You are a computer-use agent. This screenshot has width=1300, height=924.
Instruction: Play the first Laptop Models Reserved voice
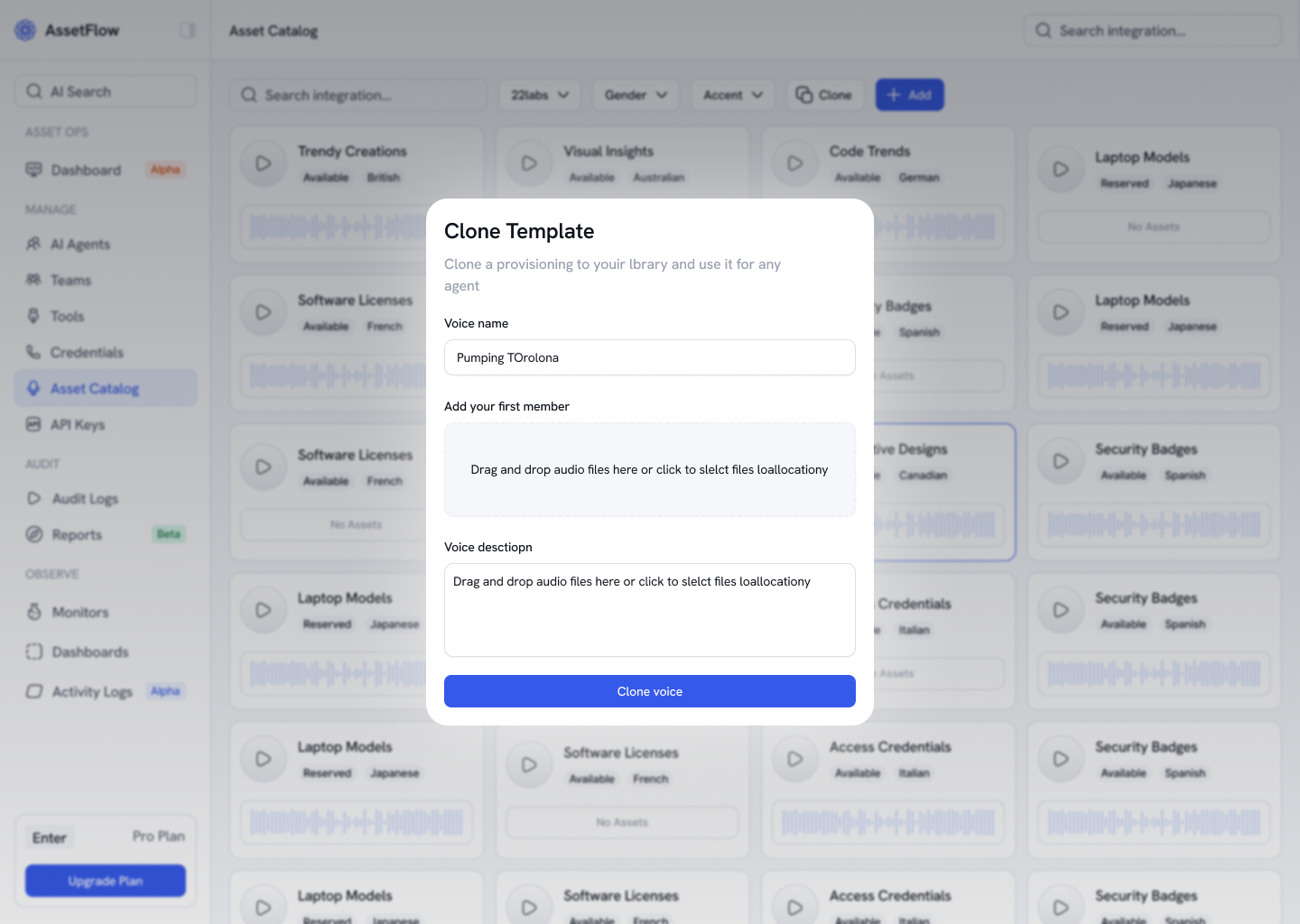pyautogui.click(x=1061, y=169)
